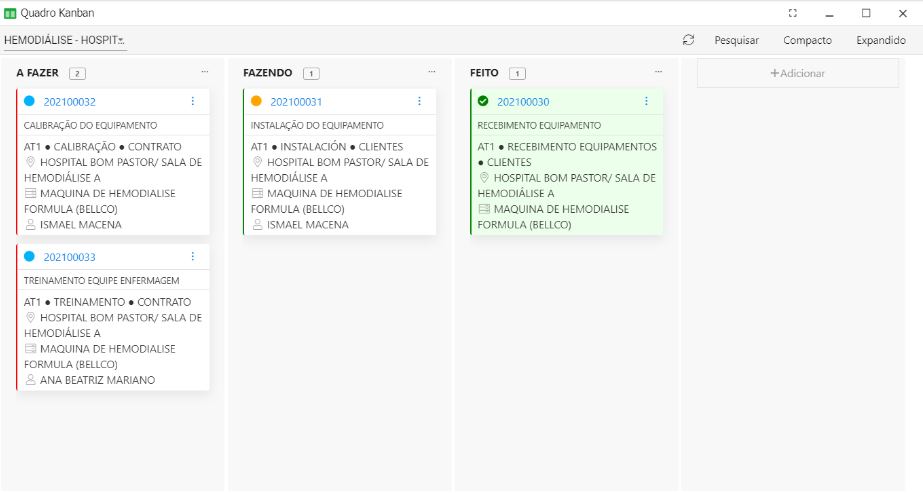923x493 pixels.
Task: Click person icon beside ISMAEL MACENA in A FAZER
Action: 31,224
